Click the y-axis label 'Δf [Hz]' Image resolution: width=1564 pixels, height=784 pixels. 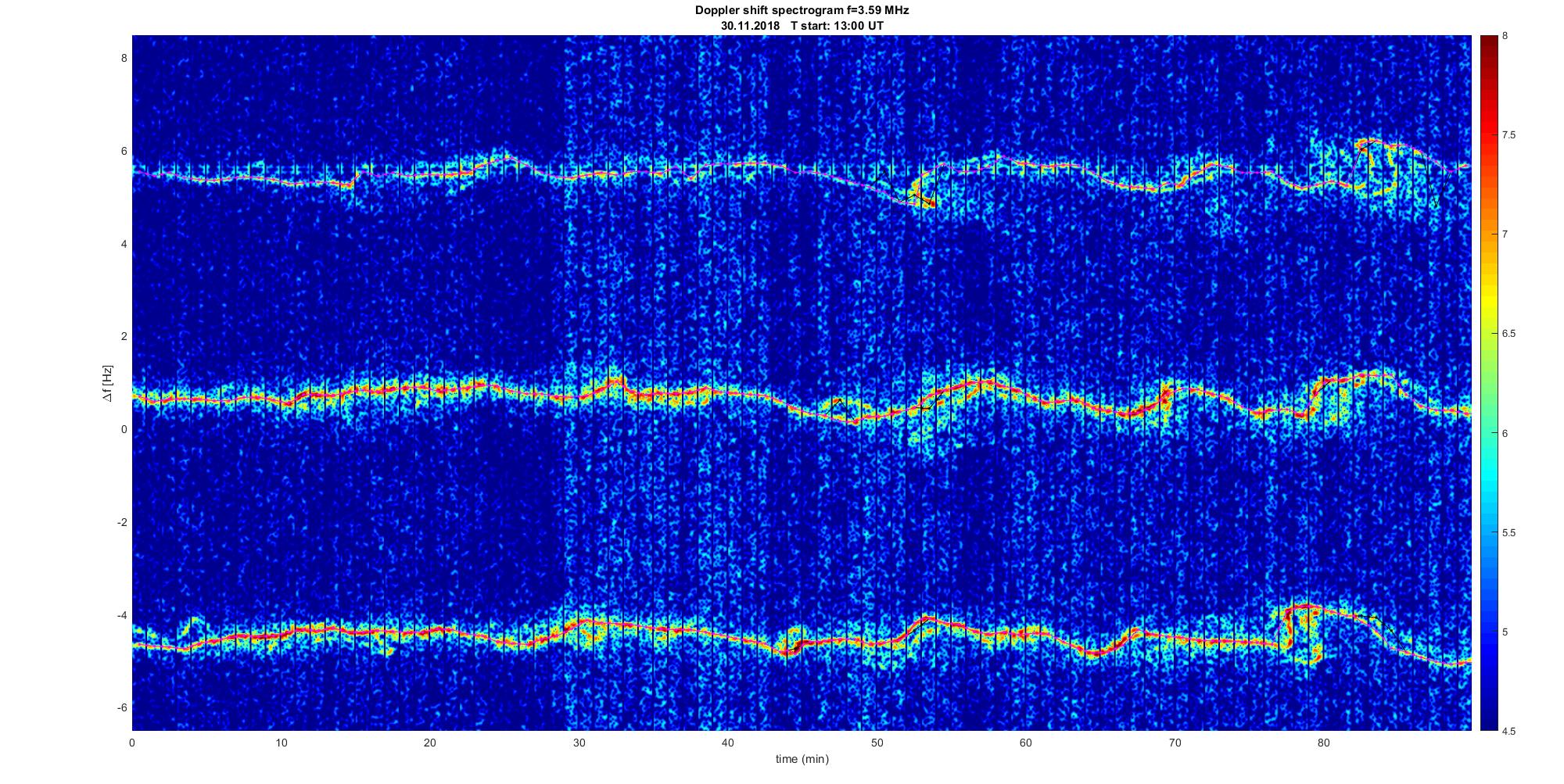click(107, 383)
